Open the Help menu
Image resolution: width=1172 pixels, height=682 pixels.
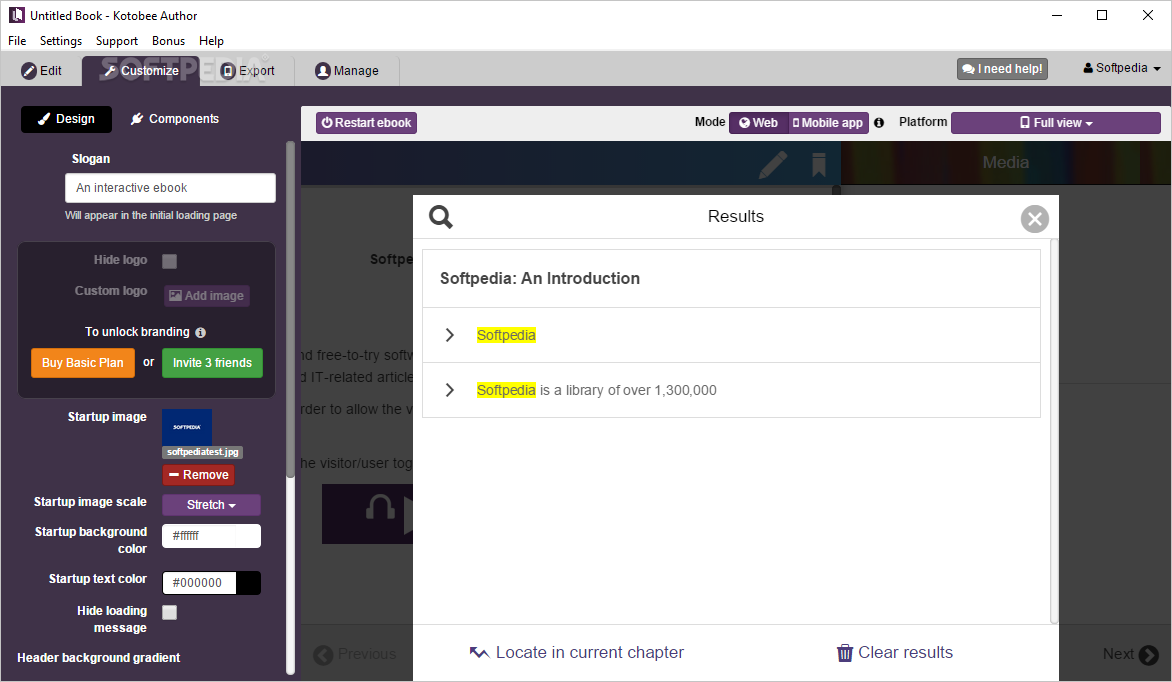[211, 40]
